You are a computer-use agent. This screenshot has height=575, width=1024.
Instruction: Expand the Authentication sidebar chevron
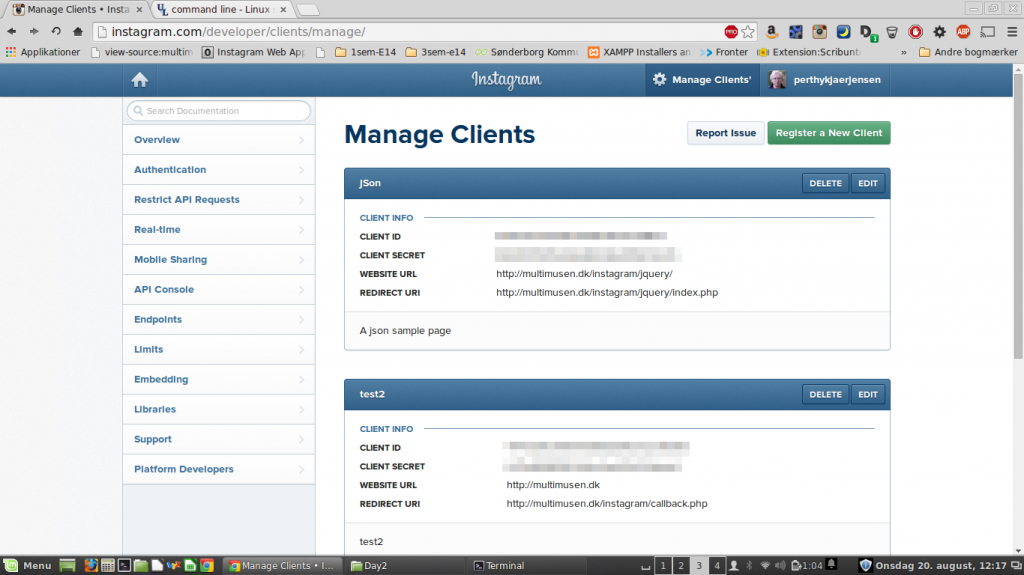tap(301, 170)
